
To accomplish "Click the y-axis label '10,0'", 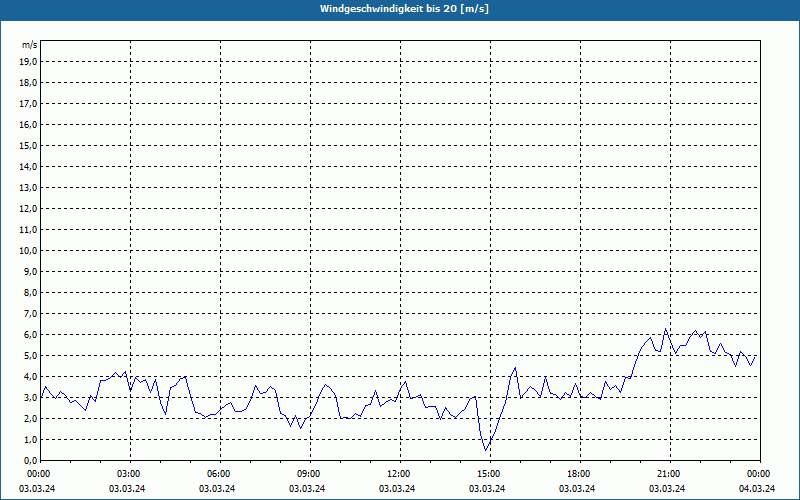I will point(29,251).
